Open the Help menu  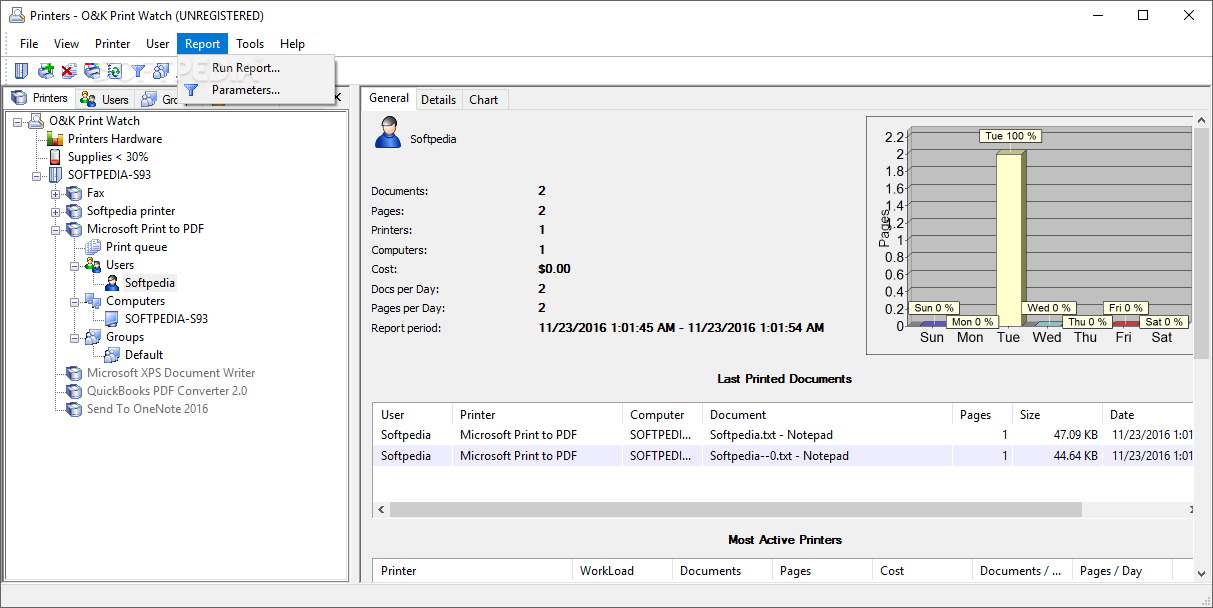point(292,44)
